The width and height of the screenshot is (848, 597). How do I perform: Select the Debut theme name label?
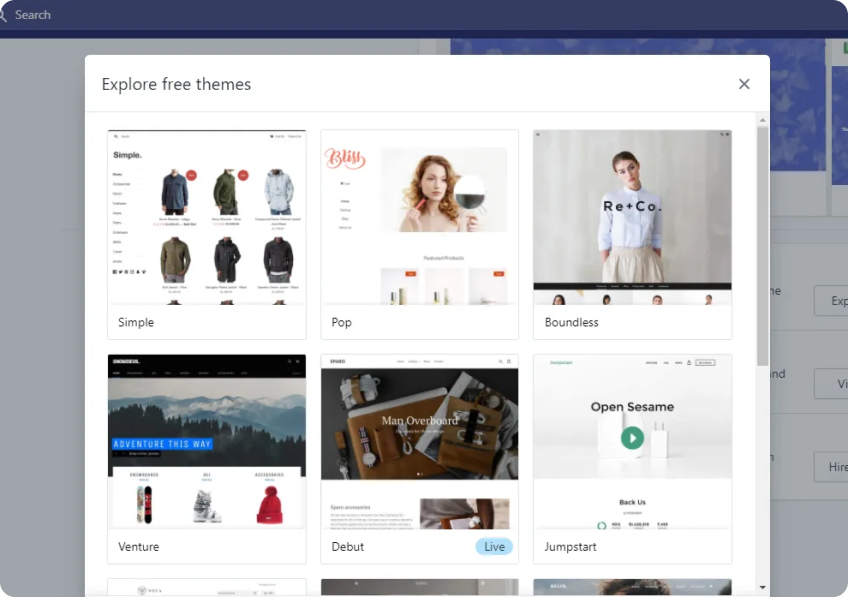[x=348, y=547]
